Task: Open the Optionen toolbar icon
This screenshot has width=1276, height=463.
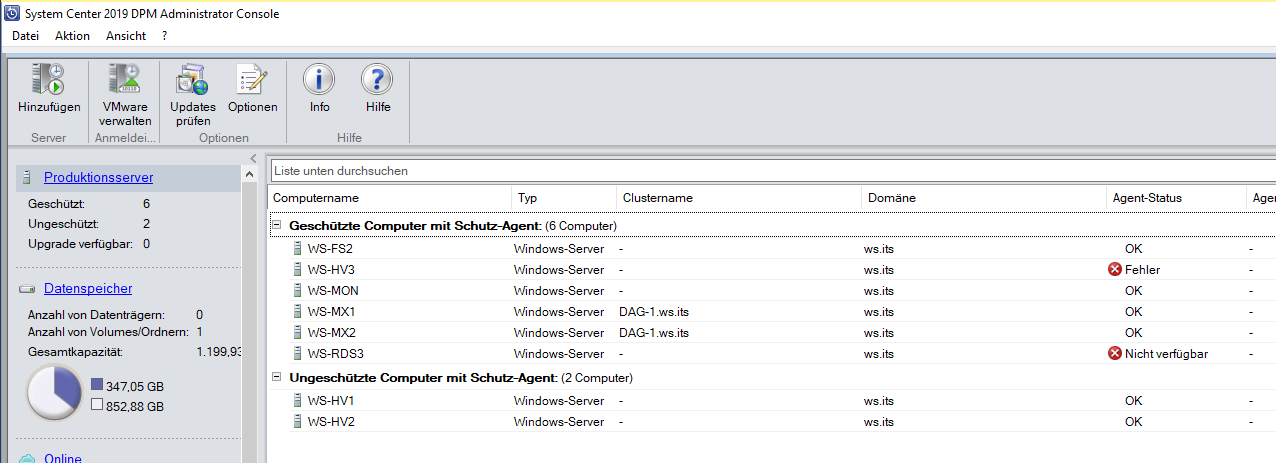Action: point(252,80)
